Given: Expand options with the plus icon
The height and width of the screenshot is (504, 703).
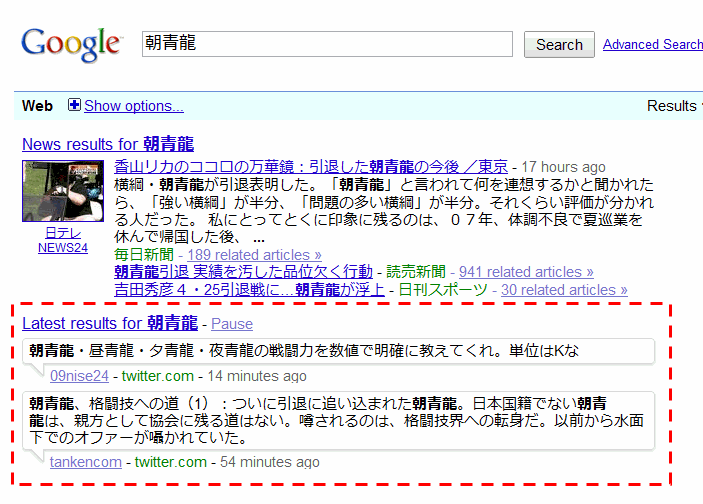Looking at the screenshot, I should (74, 106).
